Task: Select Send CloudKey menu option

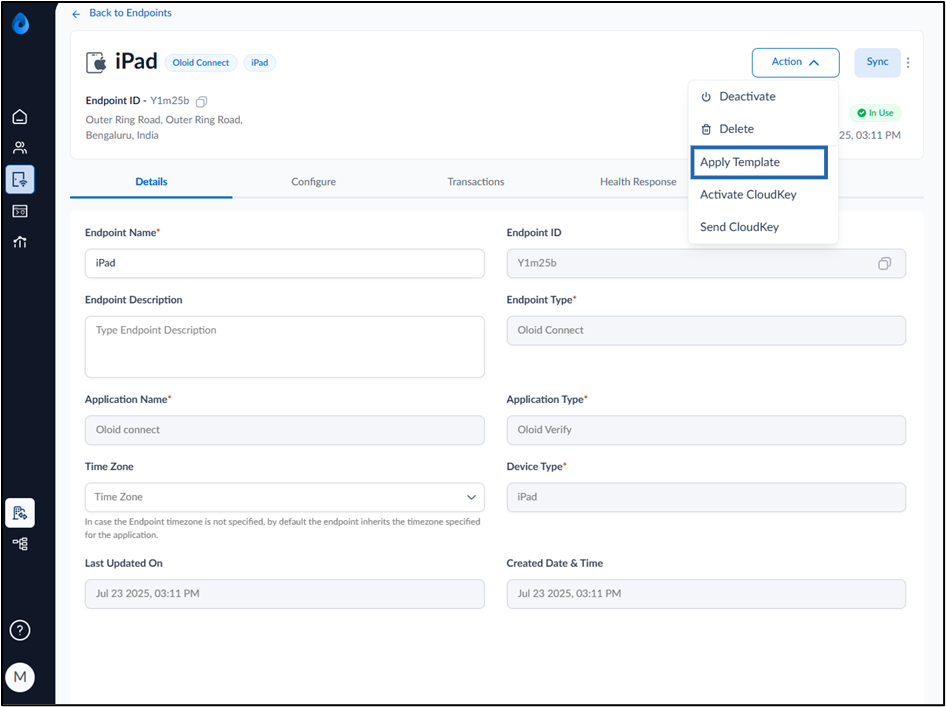Action: pos(763,227)
